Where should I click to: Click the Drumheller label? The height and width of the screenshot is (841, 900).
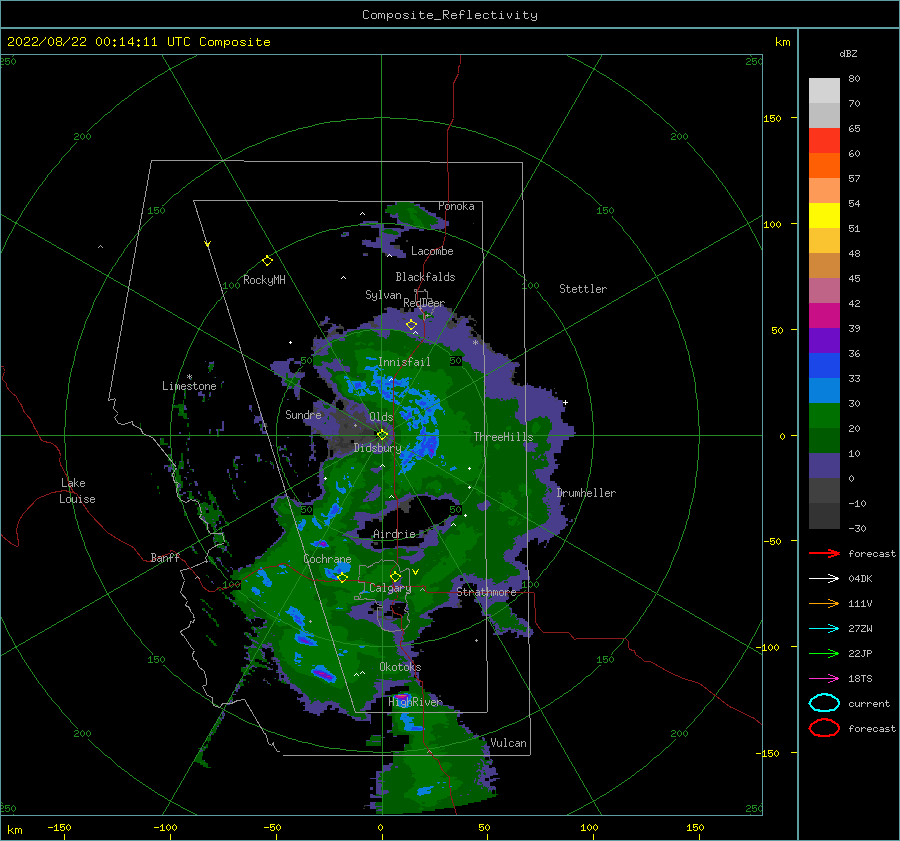click(586, 493)
